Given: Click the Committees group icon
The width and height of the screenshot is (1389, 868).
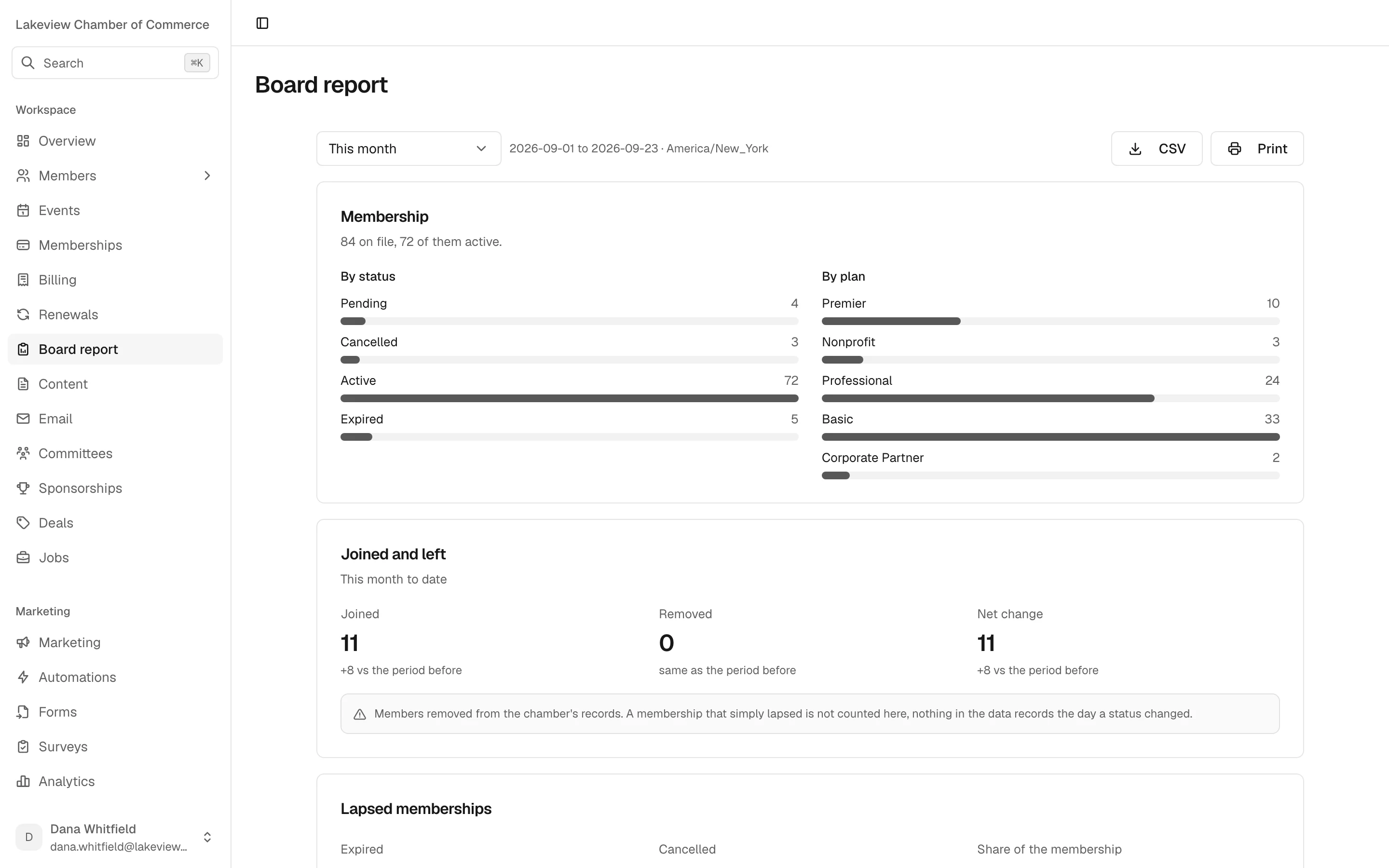Looking at the screenshot, I should point(23,453).
